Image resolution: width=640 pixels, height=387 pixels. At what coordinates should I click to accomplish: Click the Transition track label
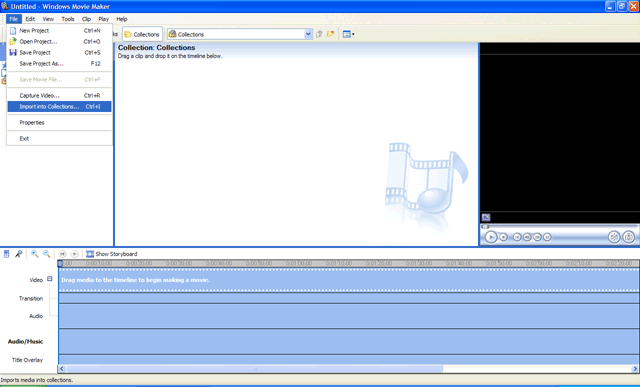tap(31, 298)
